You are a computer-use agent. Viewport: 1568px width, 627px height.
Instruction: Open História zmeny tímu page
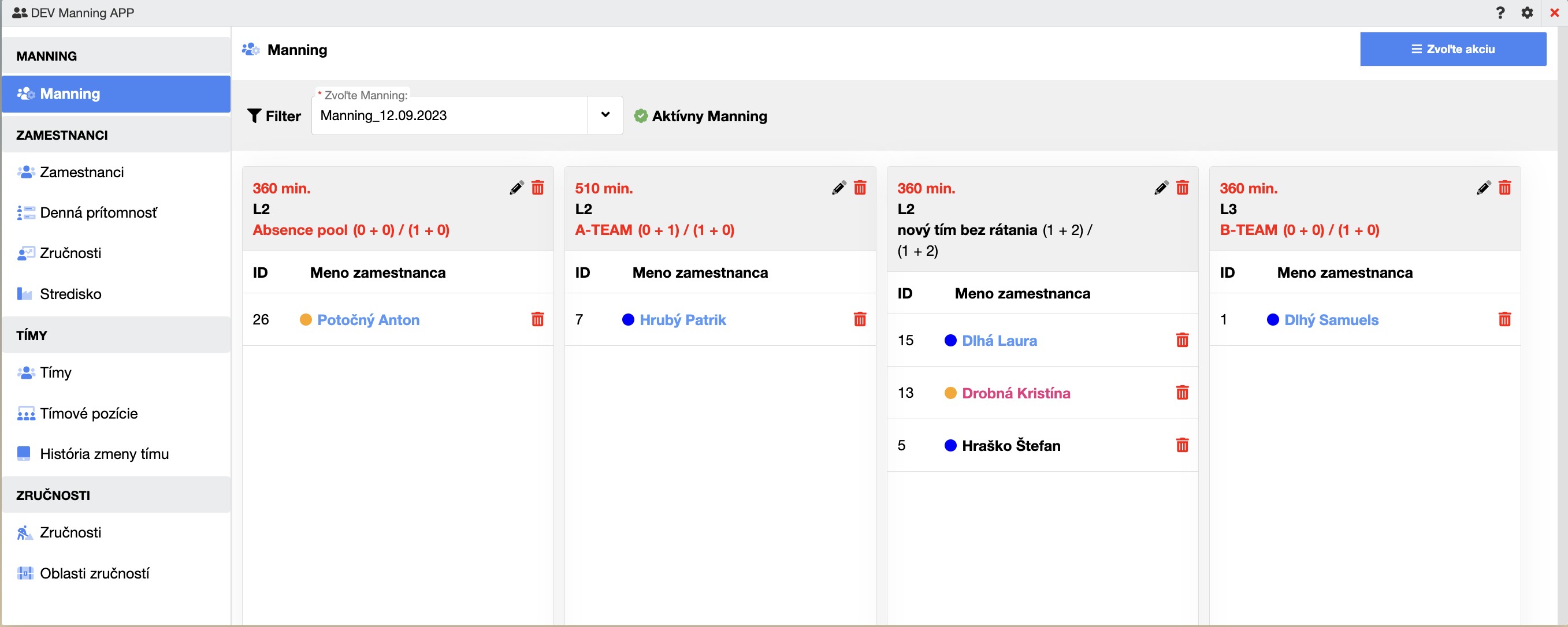(x=104, y=454)
